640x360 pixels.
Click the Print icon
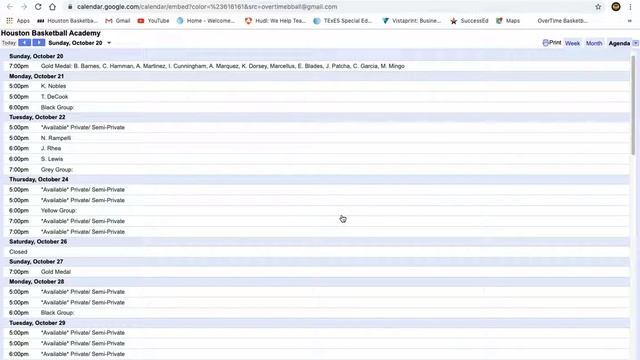coord(551,42)
